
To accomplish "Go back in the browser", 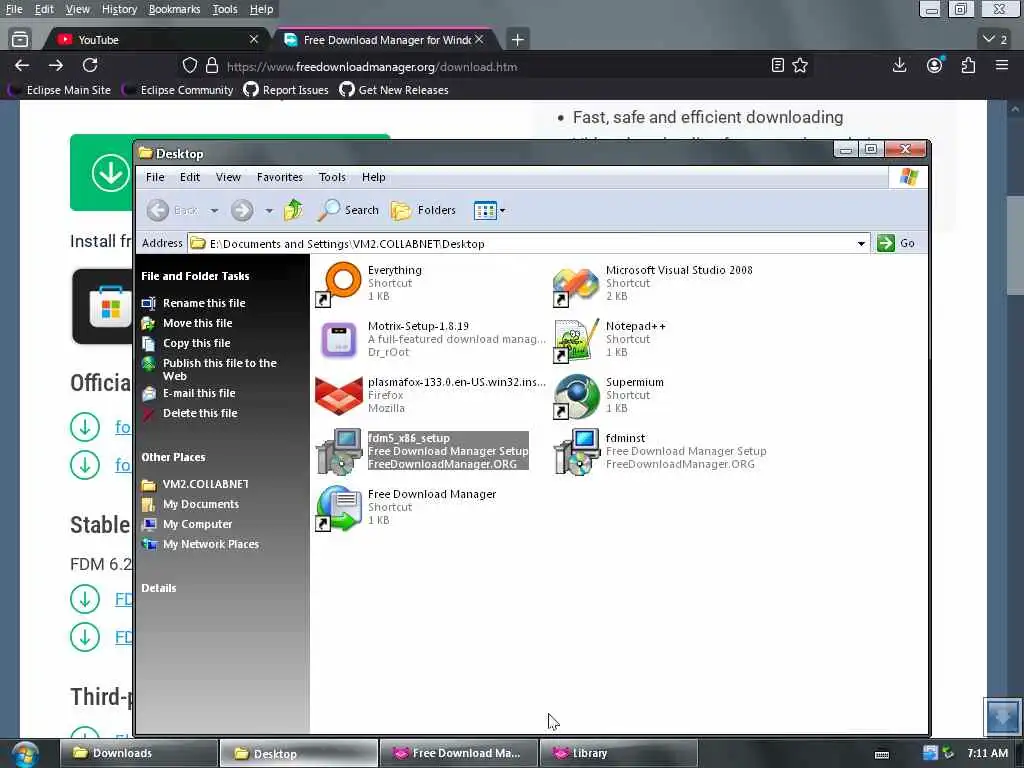I will [22, 65].
